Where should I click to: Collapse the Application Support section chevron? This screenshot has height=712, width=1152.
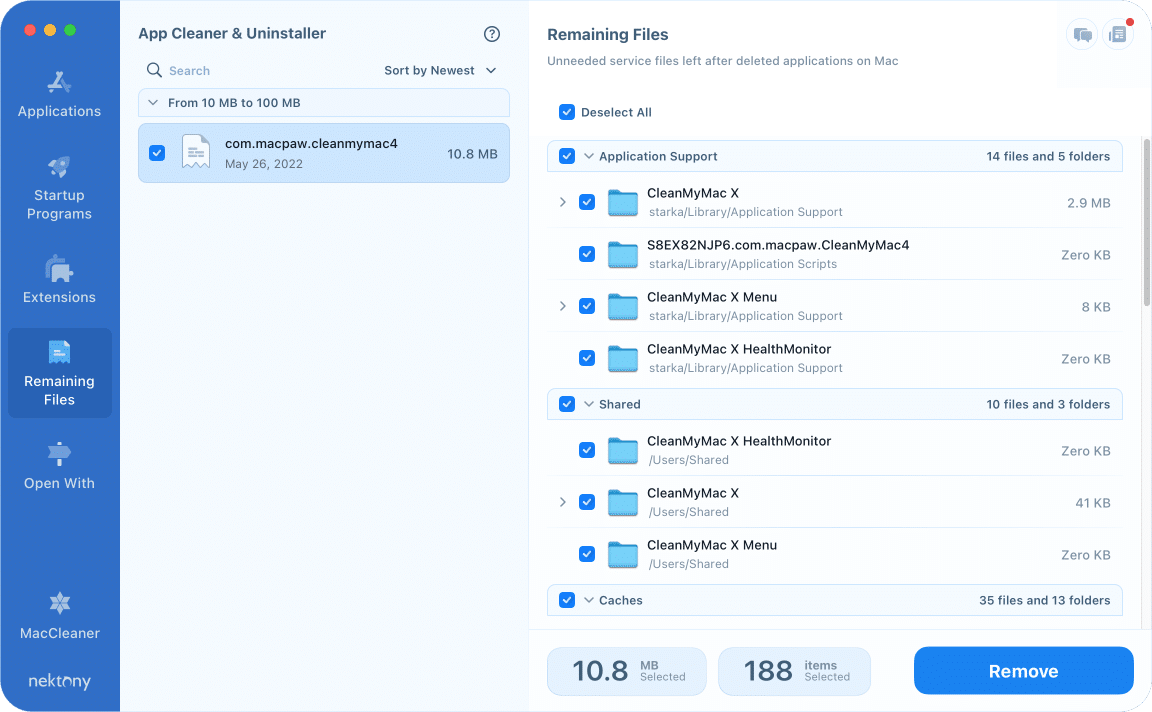(x=588, y=156)
